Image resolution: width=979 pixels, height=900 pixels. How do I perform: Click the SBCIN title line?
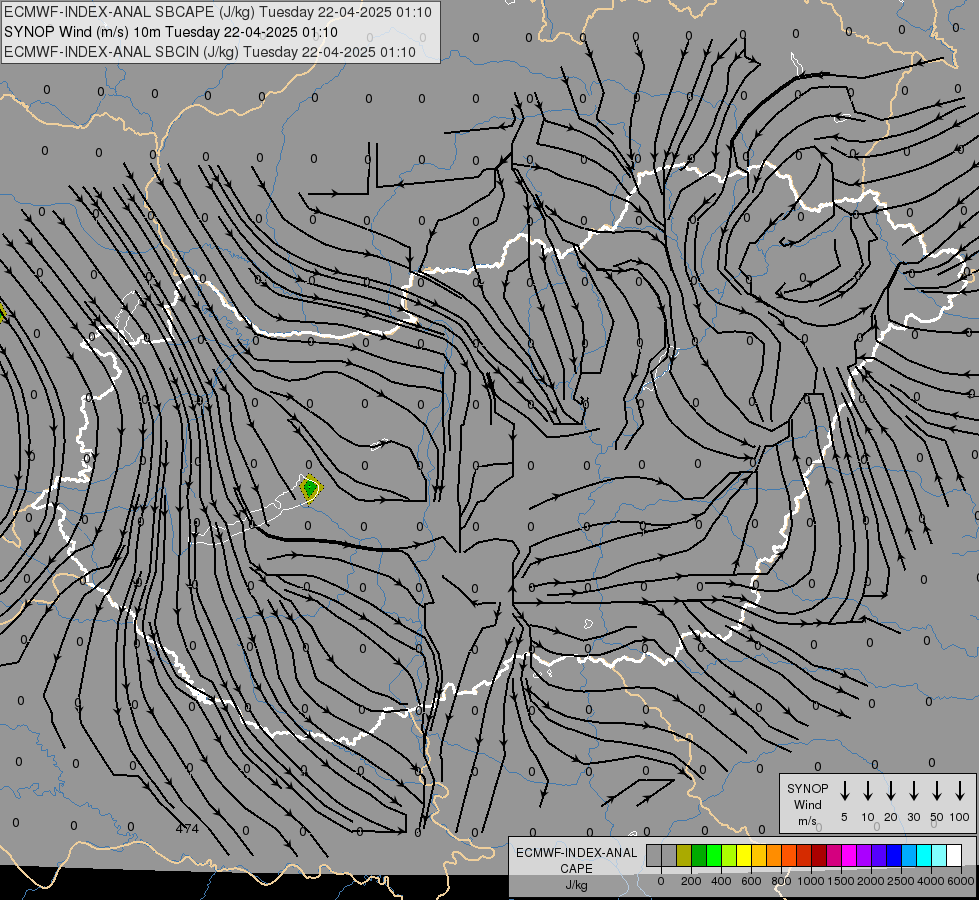click(210, 52)
